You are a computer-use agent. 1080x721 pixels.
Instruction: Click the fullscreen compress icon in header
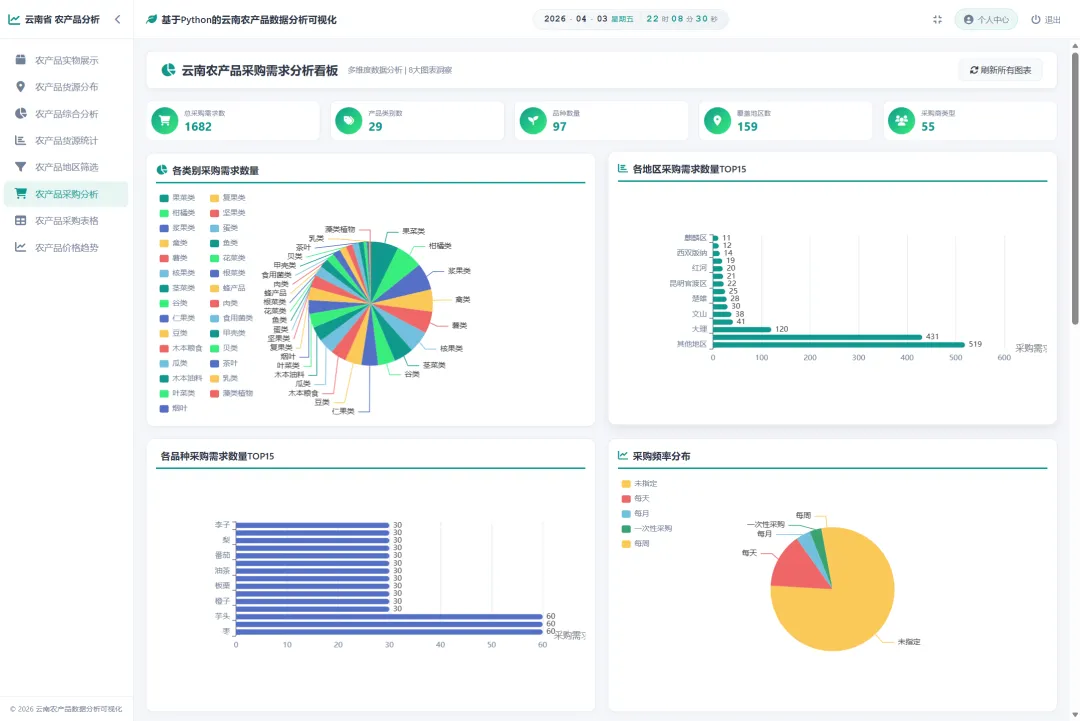[937, 19]
